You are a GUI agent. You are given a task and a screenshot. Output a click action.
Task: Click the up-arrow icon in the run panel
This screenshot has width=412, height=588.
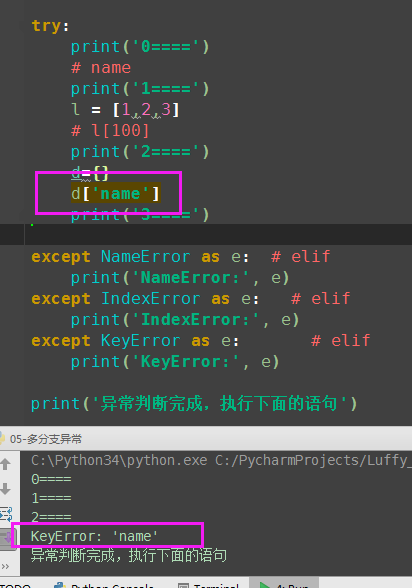[5, 464]
